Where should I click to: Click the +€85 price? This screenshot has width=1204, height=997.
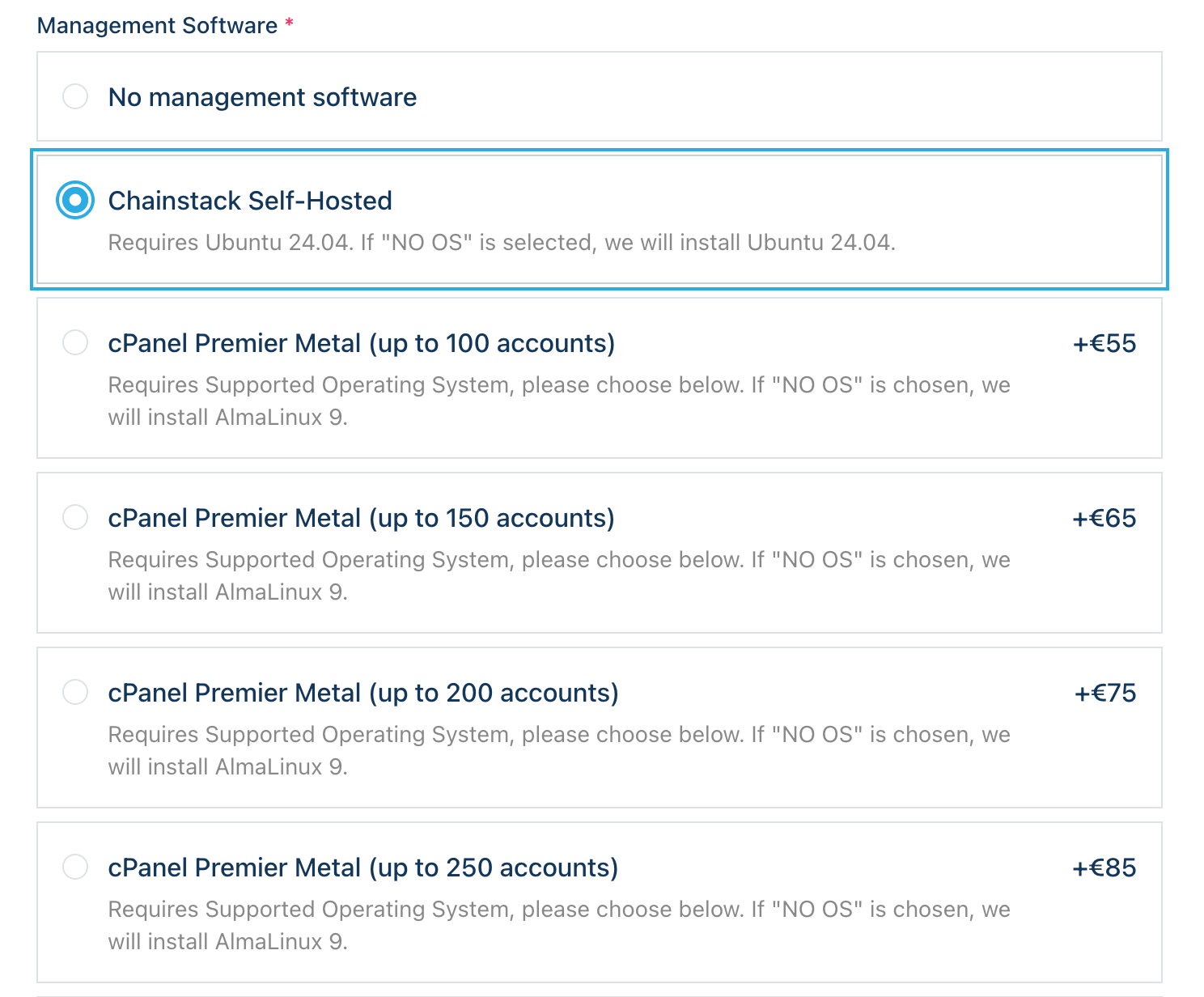coord(1104,868)
